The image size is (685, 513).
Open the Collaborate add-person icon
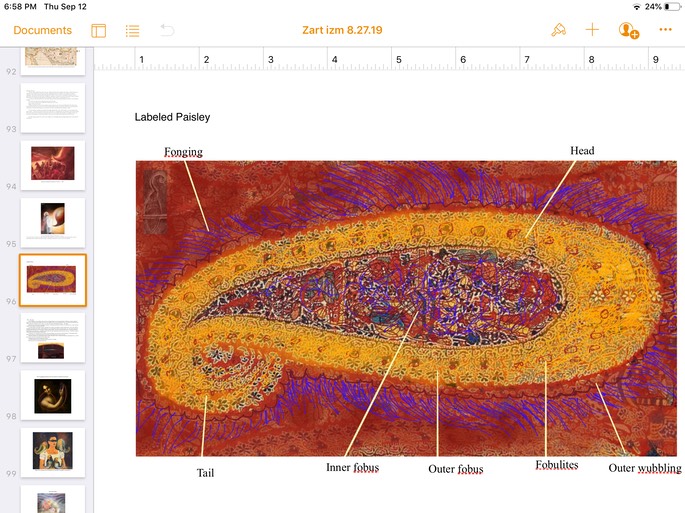coord(628,30)
